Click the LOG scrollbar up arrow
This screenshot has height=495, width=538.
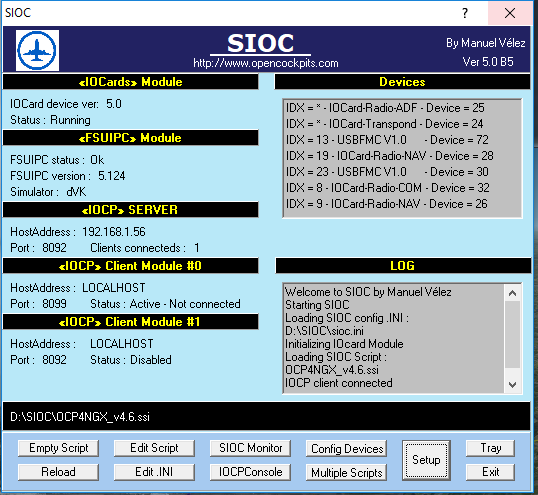513,293
